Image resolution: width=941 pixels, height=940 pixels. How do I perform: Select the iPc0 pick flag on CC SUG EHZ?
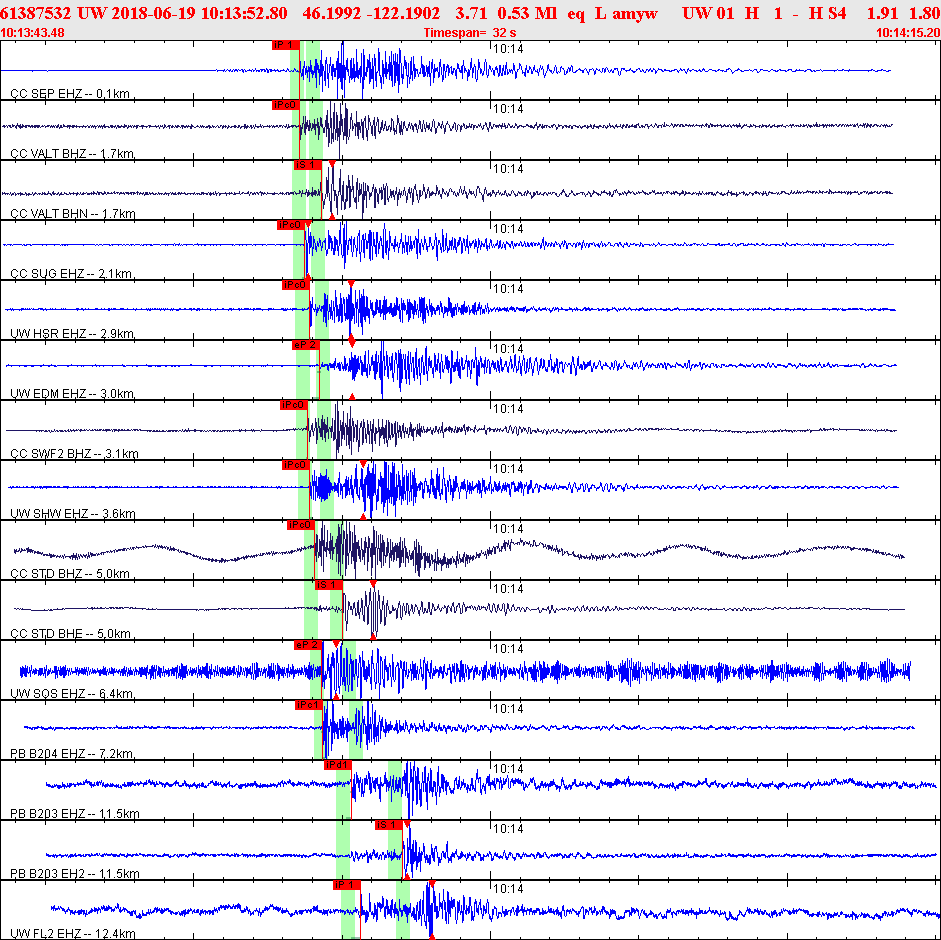[x=290, y=225]
